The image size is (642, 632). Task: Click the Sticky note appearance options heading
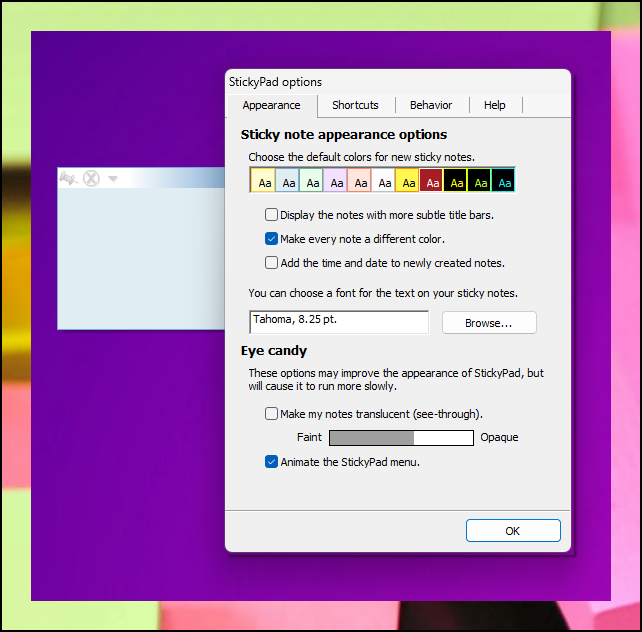tap(344, 135)
